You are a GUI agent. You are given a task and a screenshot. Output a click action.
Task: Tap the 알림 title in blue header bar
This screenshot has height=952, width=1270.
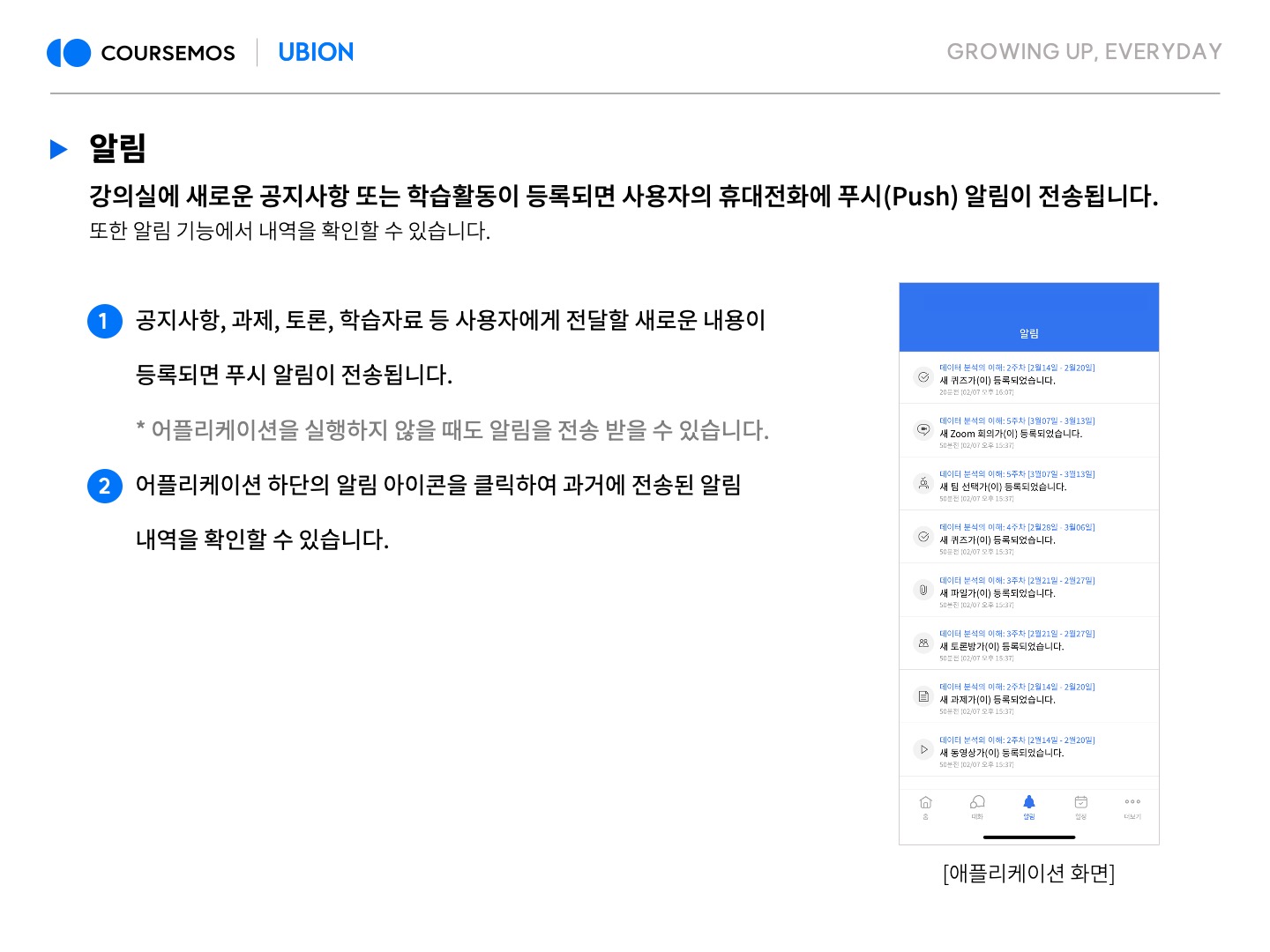1028,333
